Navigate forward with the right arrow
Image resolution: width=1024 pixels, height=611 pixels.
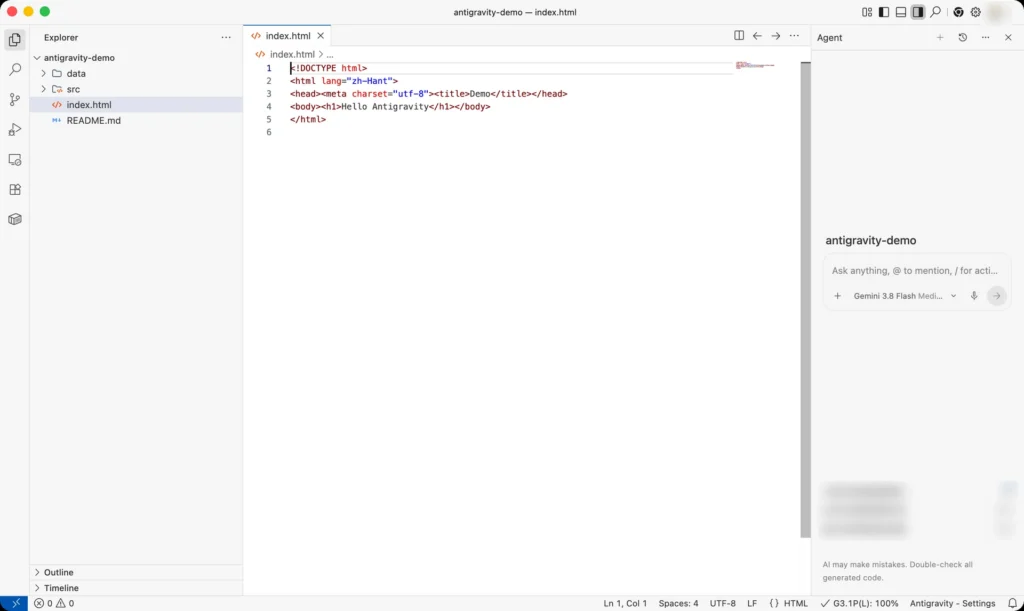point(775,36)
